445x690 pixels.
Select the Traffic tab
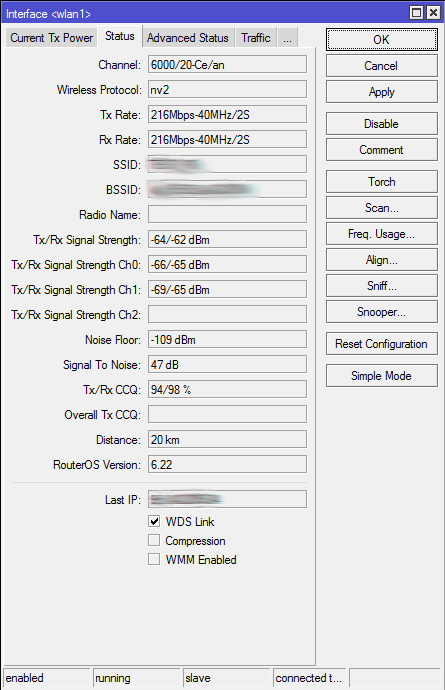click(256, 38)
